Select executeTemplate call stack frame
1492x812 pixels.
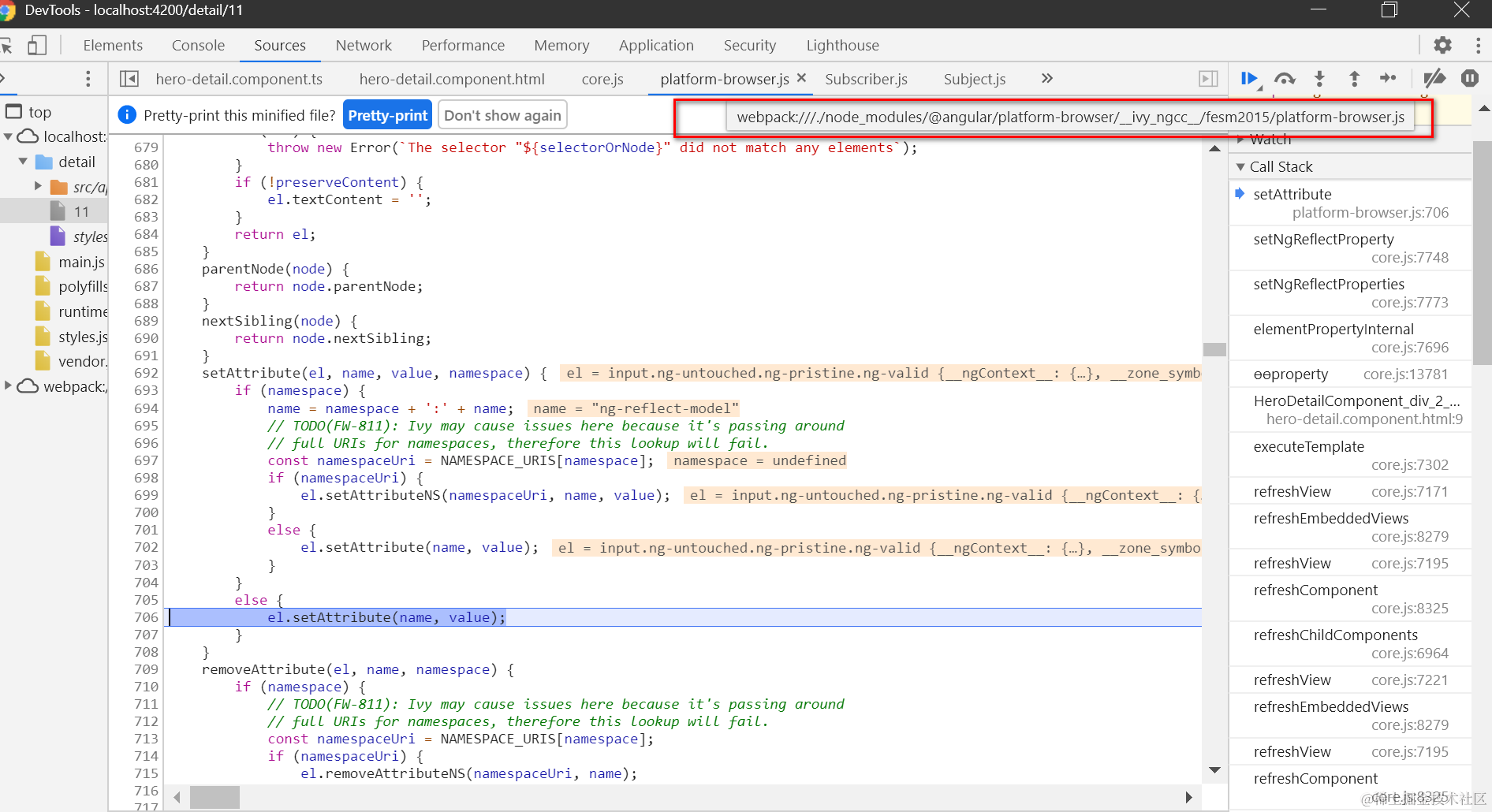coord(1350,455)
